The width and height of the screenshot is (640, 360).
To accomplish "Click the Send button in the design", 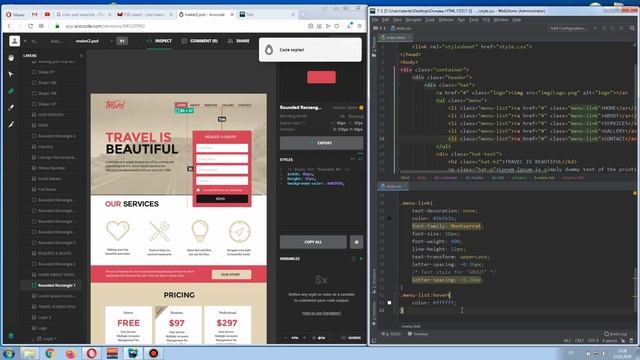I will [222, 198].
